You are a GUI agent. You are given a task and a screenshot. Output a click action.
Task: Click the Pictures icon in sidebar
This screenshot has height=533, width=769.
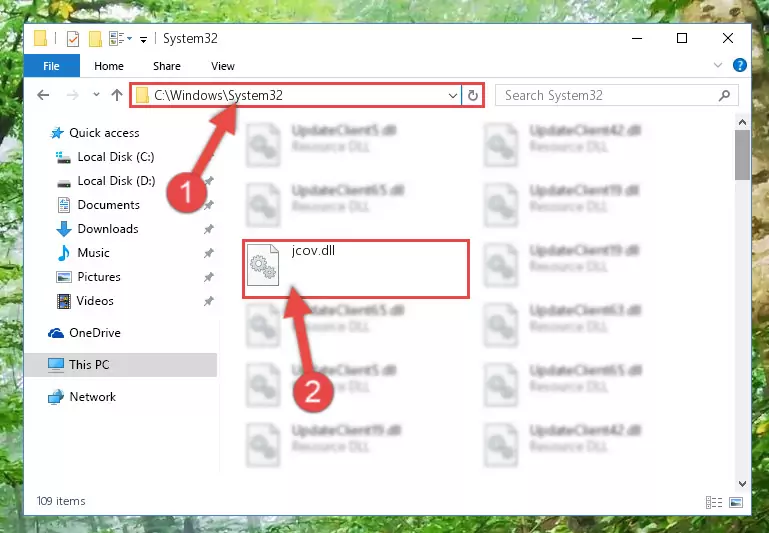pyautogui.click(x=64, y=277)
